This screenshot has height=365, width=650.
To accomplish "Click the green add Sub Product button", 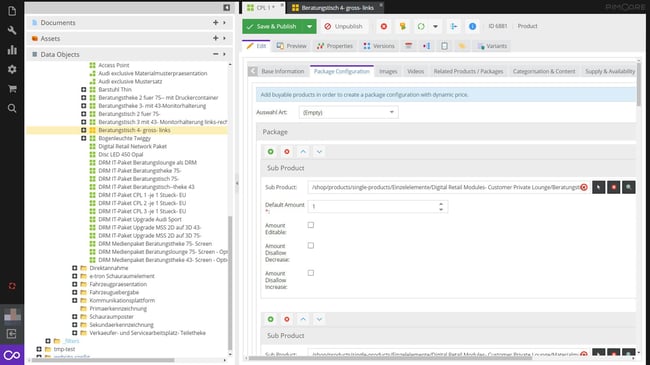I will click(x=271, y=152).
